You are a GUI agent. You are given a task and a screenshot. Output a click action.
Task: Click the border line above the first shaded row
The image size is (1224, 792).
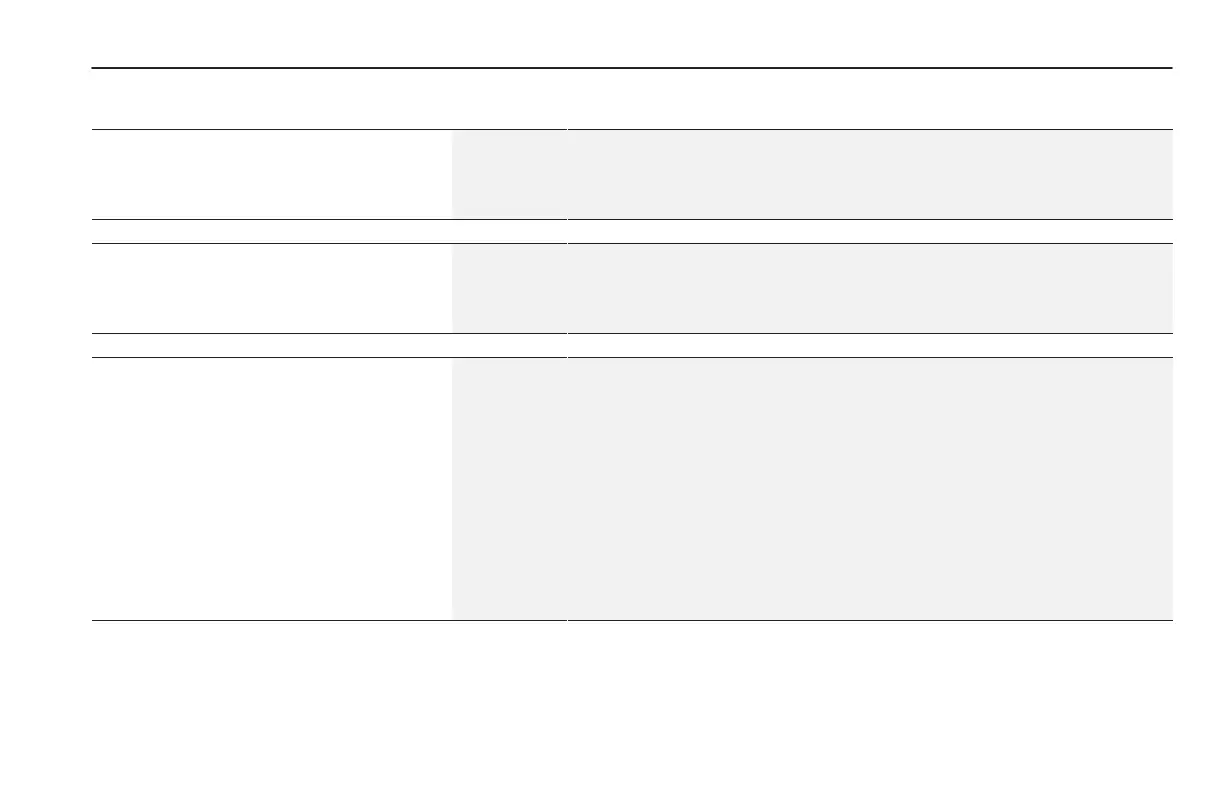tap(631, 129)
